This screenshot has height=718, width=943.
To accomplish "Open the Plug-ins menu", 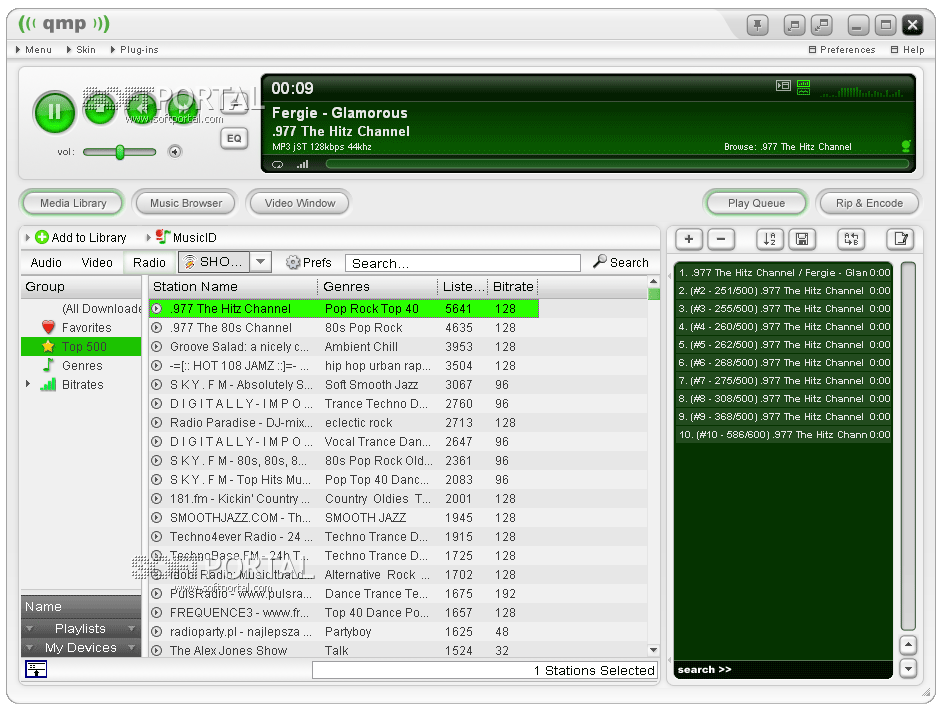I will (x=135, y=50).
